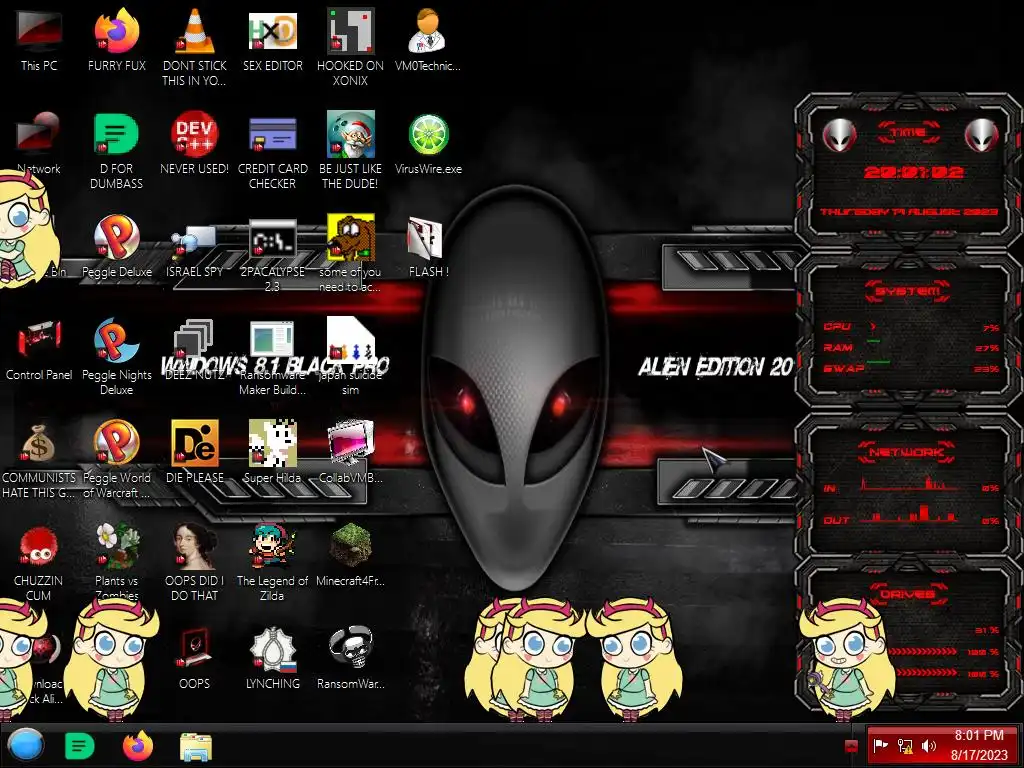Select the VirusWire.exe lime icon
Screen dimensions: 1024x768
428,135
